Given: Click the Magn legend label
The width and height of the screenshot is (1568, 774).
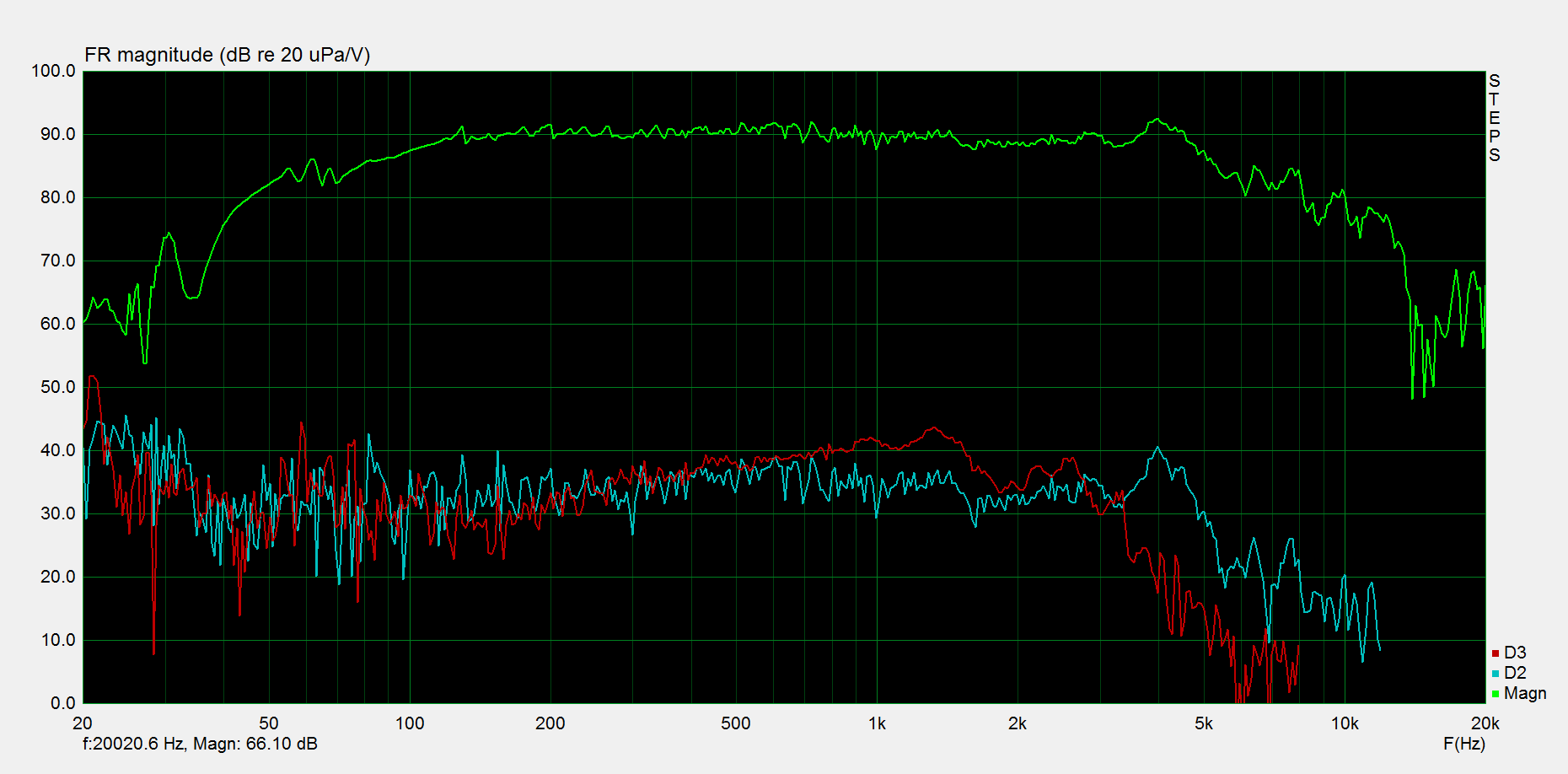Looking at the screenshot, I should (x=1525, y=693).
